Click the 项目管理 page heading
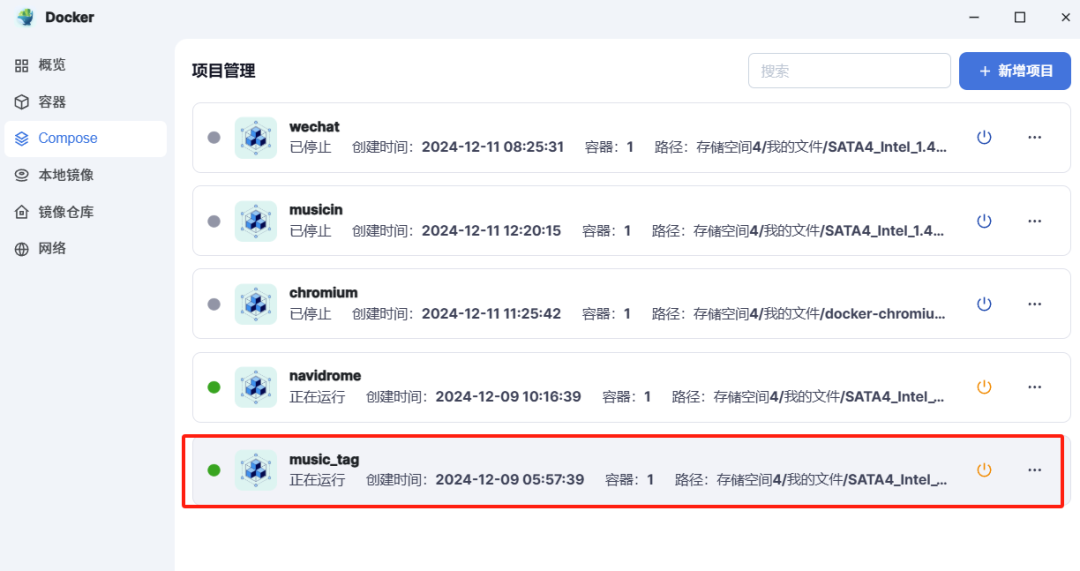This screenshot has width=1080, height=571. pos(223,71)
